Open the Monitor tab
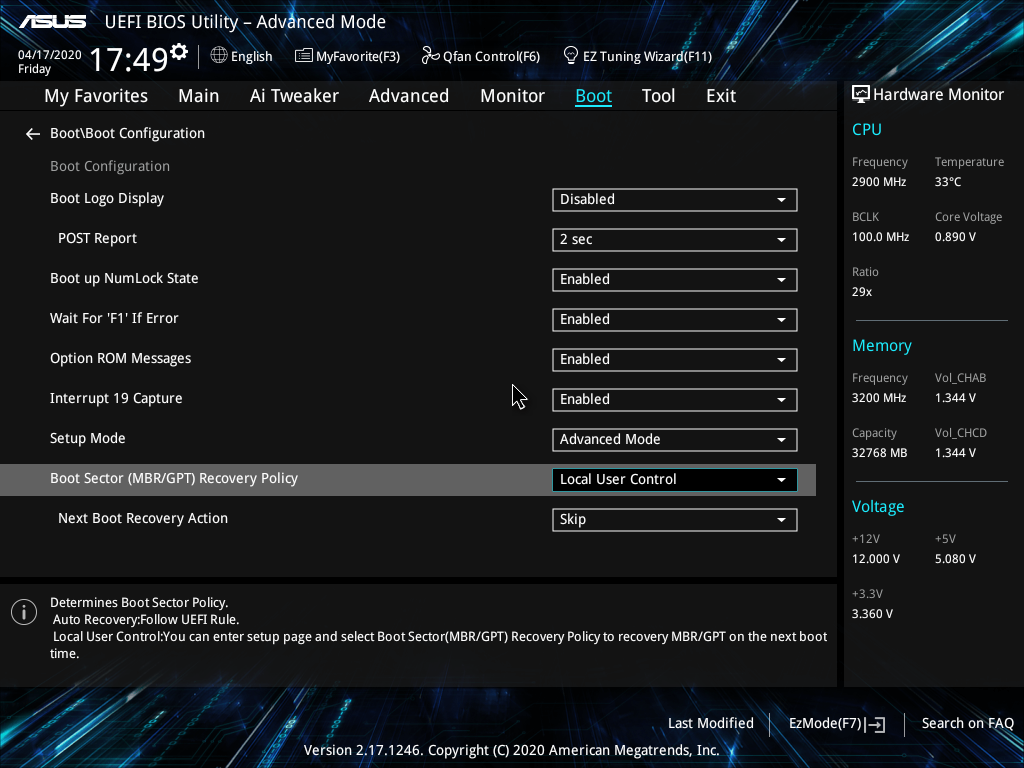1024x768 pixels. point(513,96)
